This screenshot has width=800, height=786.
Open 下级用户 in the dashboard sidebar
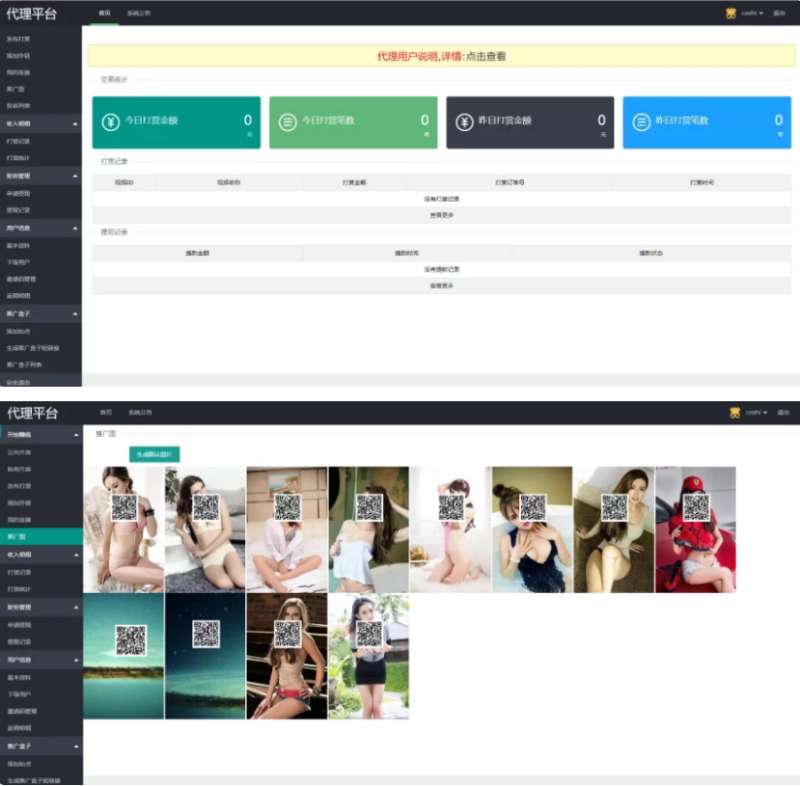point(18,262)
